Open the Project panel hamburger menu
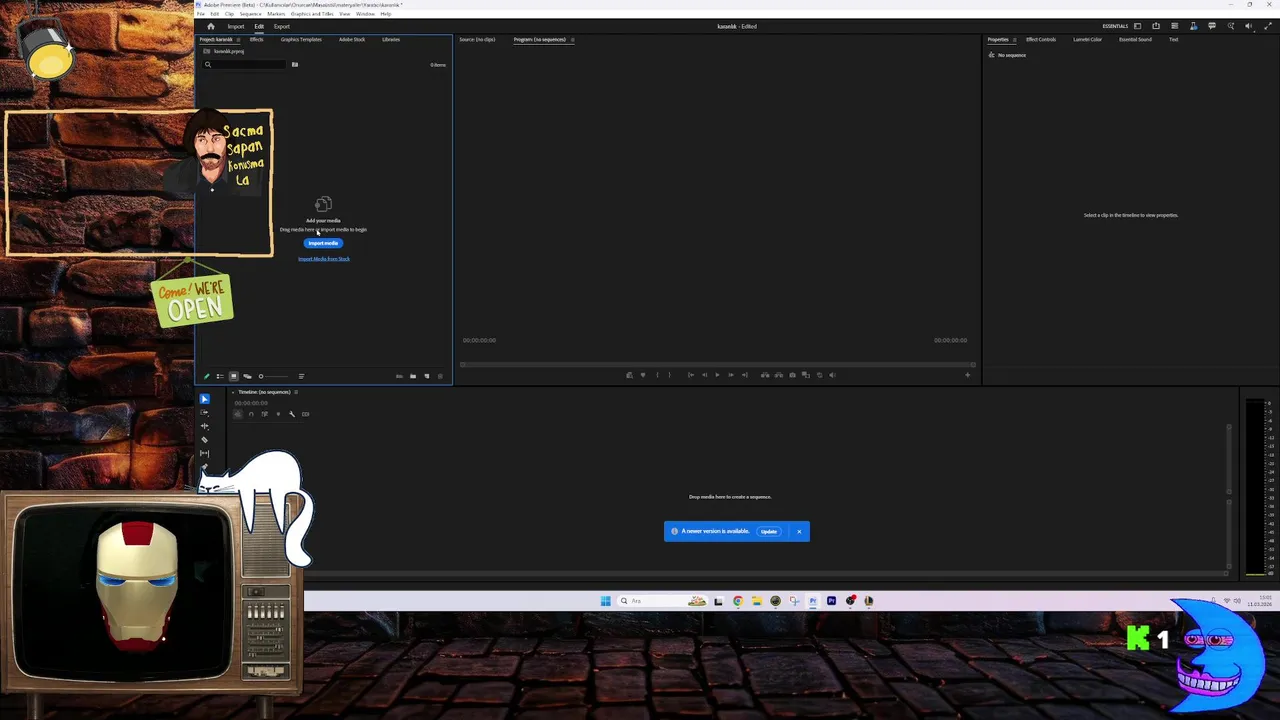The image size is (1280, 720). pyautogui.click(x=238, y=39)
